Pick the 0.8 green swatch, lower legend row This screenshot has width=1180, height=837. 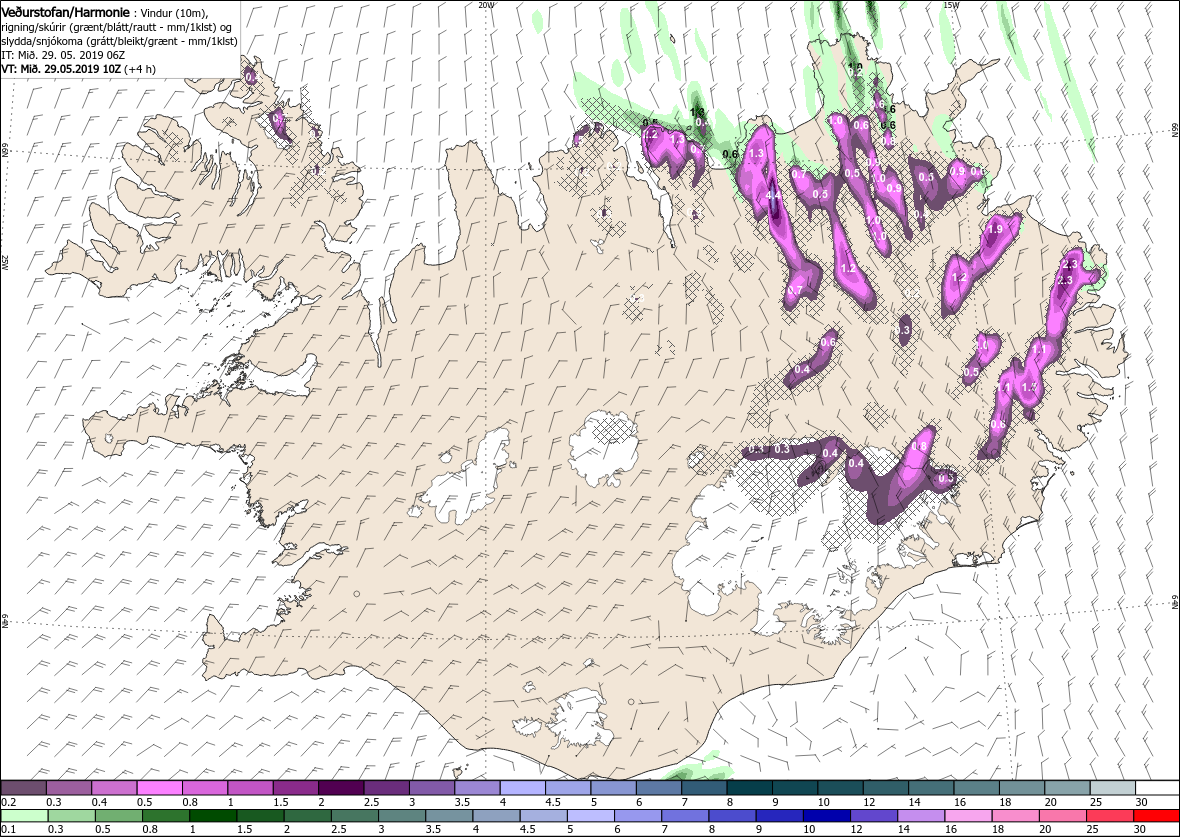166,816
